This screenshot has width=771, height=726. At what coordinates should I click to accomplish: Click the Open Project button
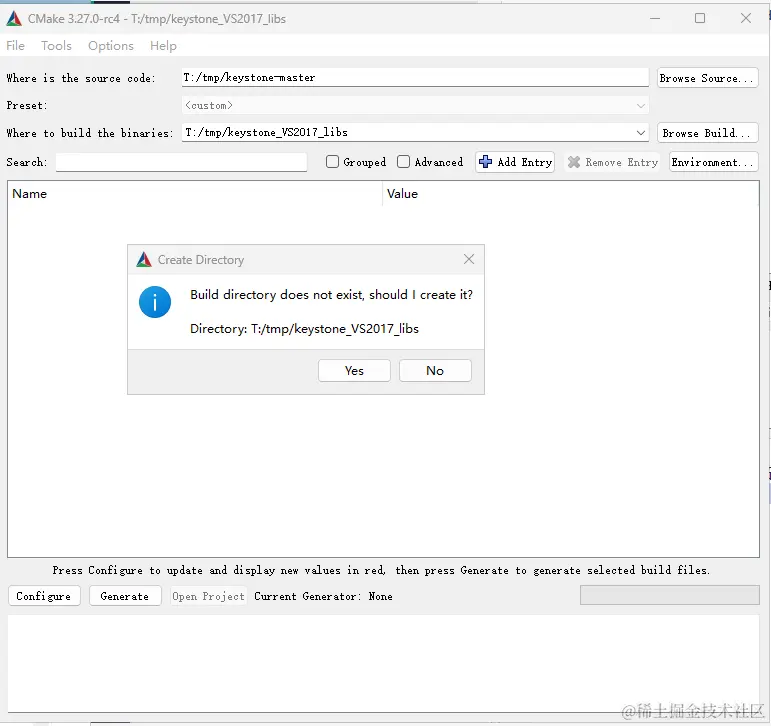(x=208, y=596)
